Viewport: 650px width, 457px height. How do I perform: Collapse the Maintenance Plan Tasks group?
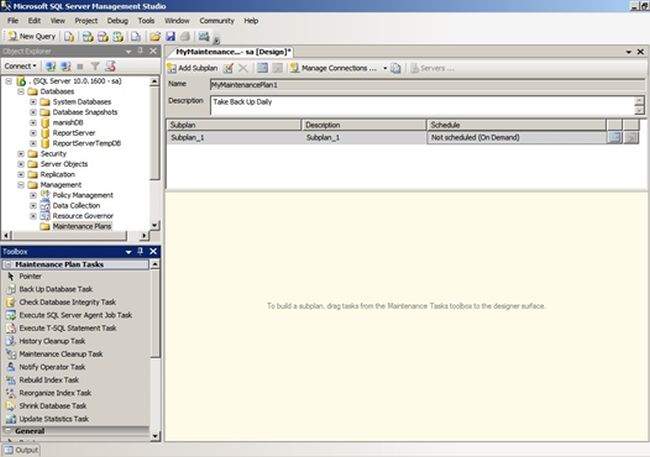(x=8, y=264)
